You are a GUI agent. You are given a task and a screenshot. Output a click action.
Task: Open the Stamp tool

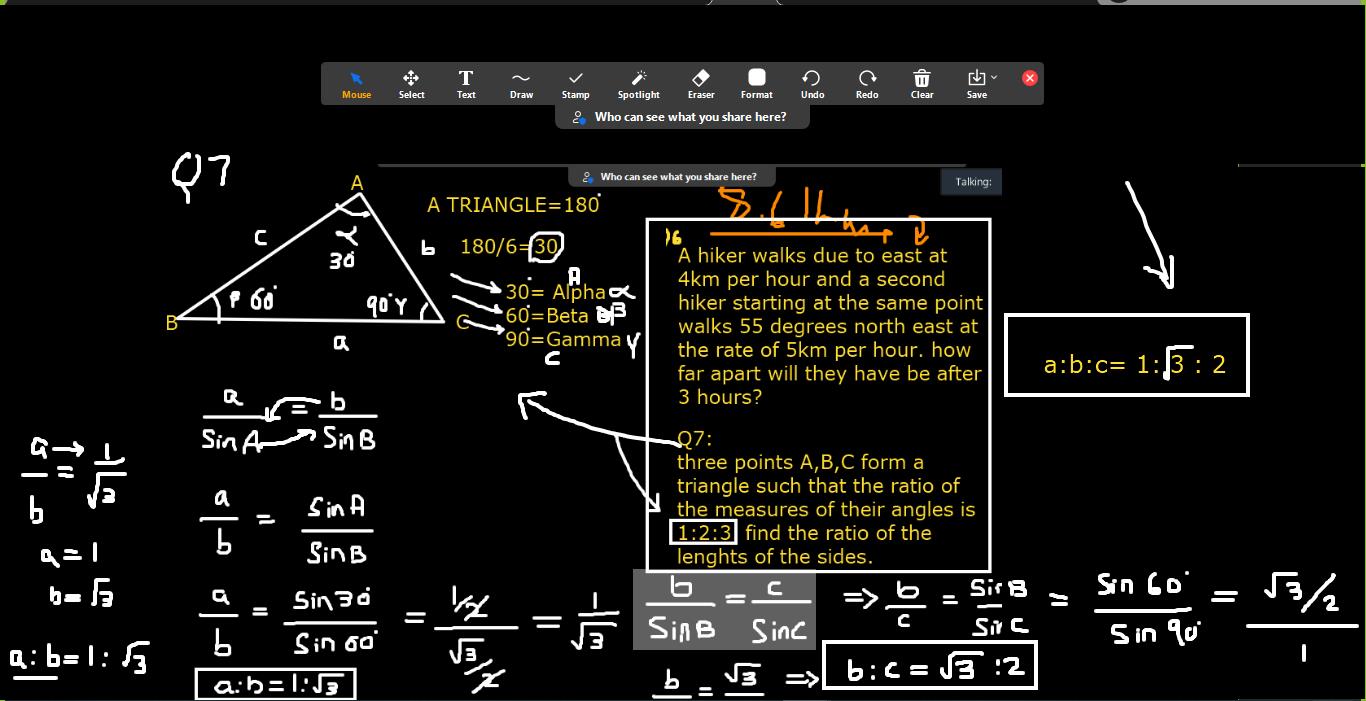[575, 84]
